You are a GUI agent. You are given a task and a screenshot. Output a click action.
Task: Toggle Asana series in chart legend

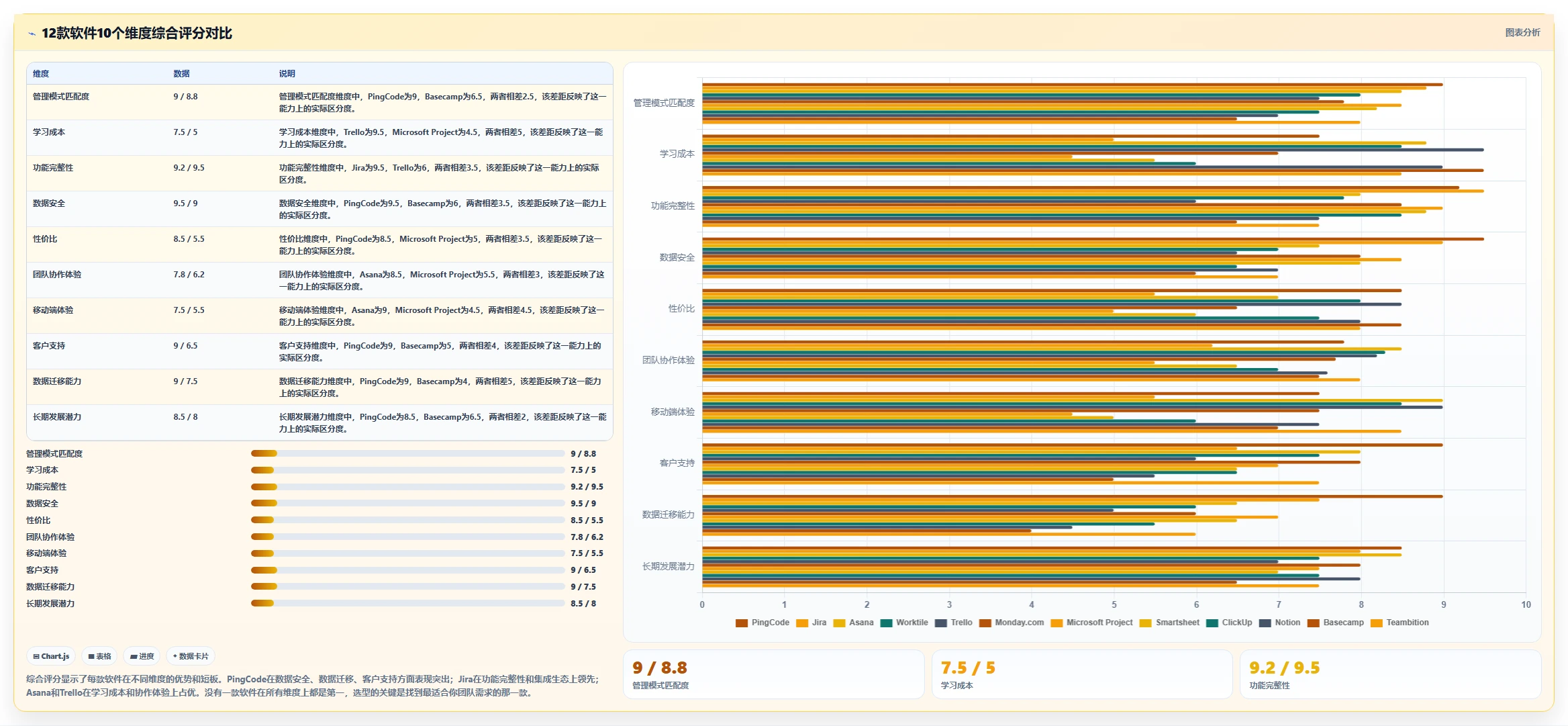(x=853, y=623)
